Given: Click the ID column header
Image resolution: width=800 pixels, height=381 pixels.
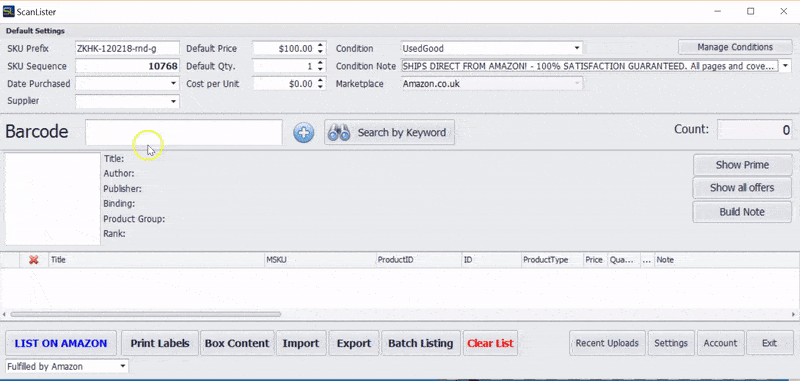Looking at the screenshot, I should pyautogui.click(x=491, y=260).
